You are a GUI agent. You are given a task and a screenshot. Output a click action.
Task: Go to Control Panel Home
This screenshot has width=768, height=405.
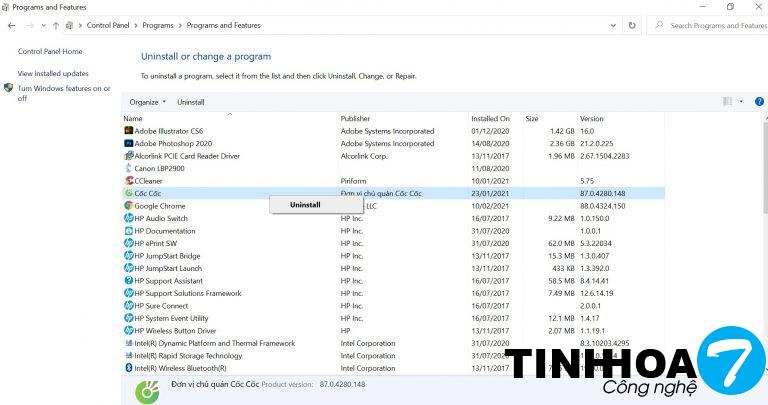coord(50,51)
